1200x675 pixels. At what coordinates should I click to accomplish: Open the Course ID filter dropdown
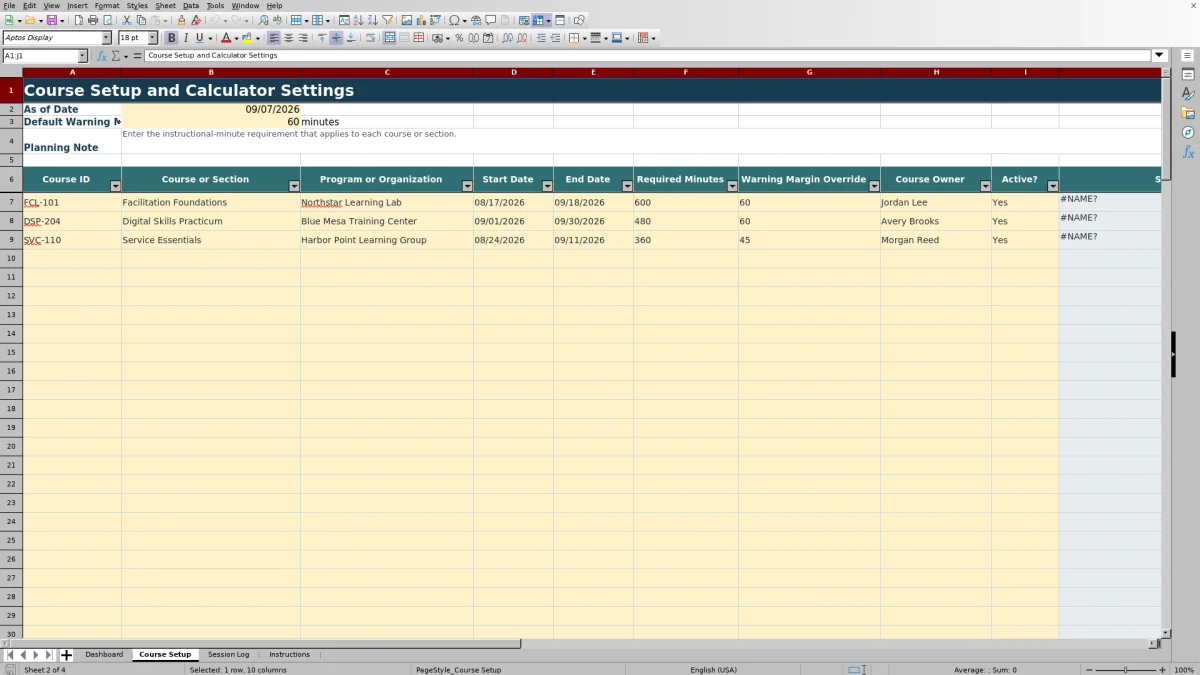115,186
